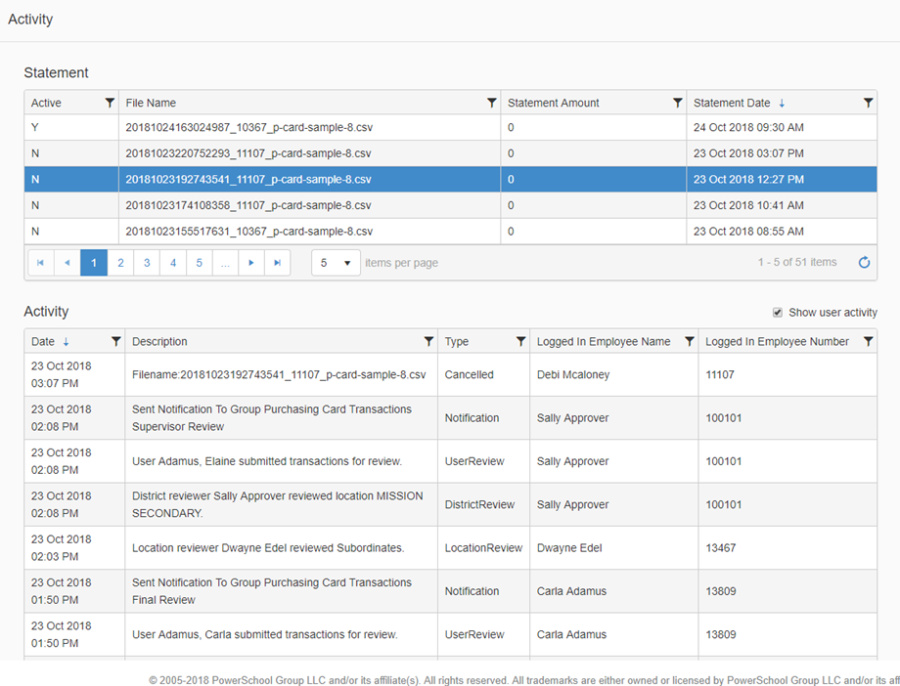Open filter on Description column
Viewport: 900px width, 686px height.
point(428,342)
